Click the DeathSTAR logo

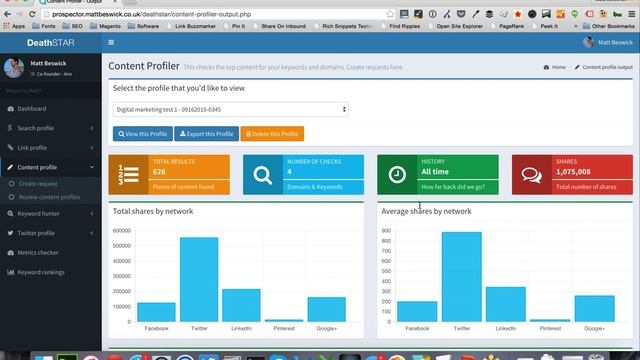[51, 42]
